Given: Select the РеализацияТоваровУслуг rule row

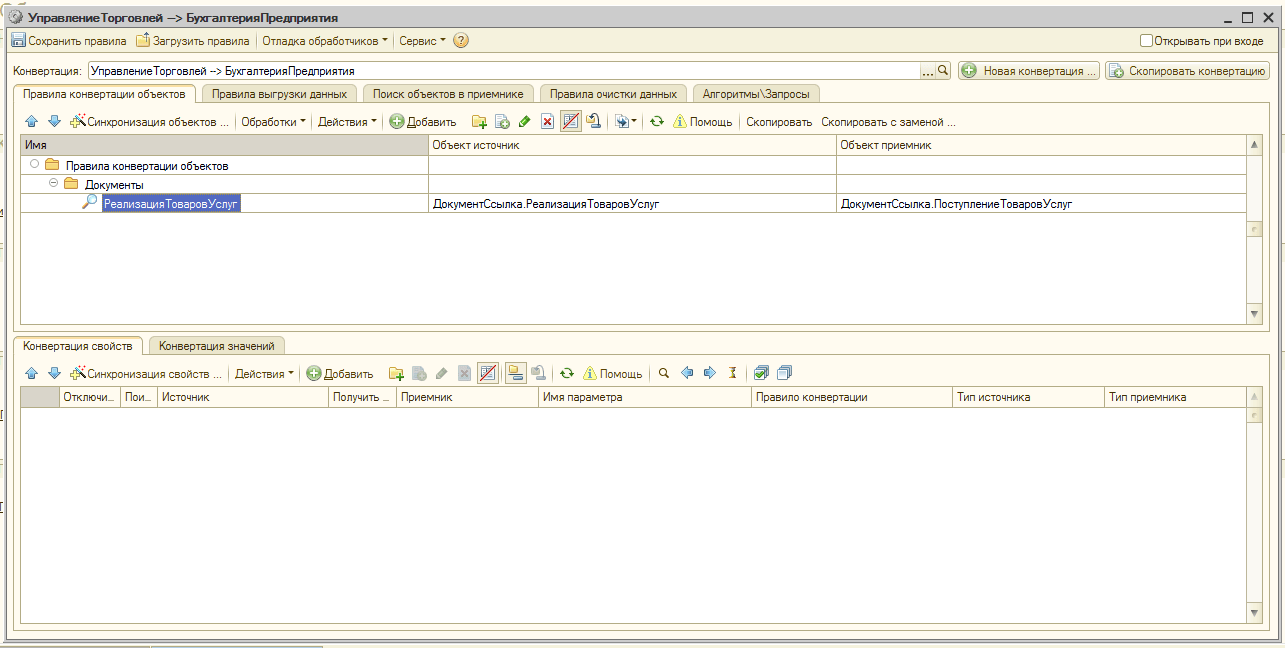Looking at the screenshot, I should 634,203.
